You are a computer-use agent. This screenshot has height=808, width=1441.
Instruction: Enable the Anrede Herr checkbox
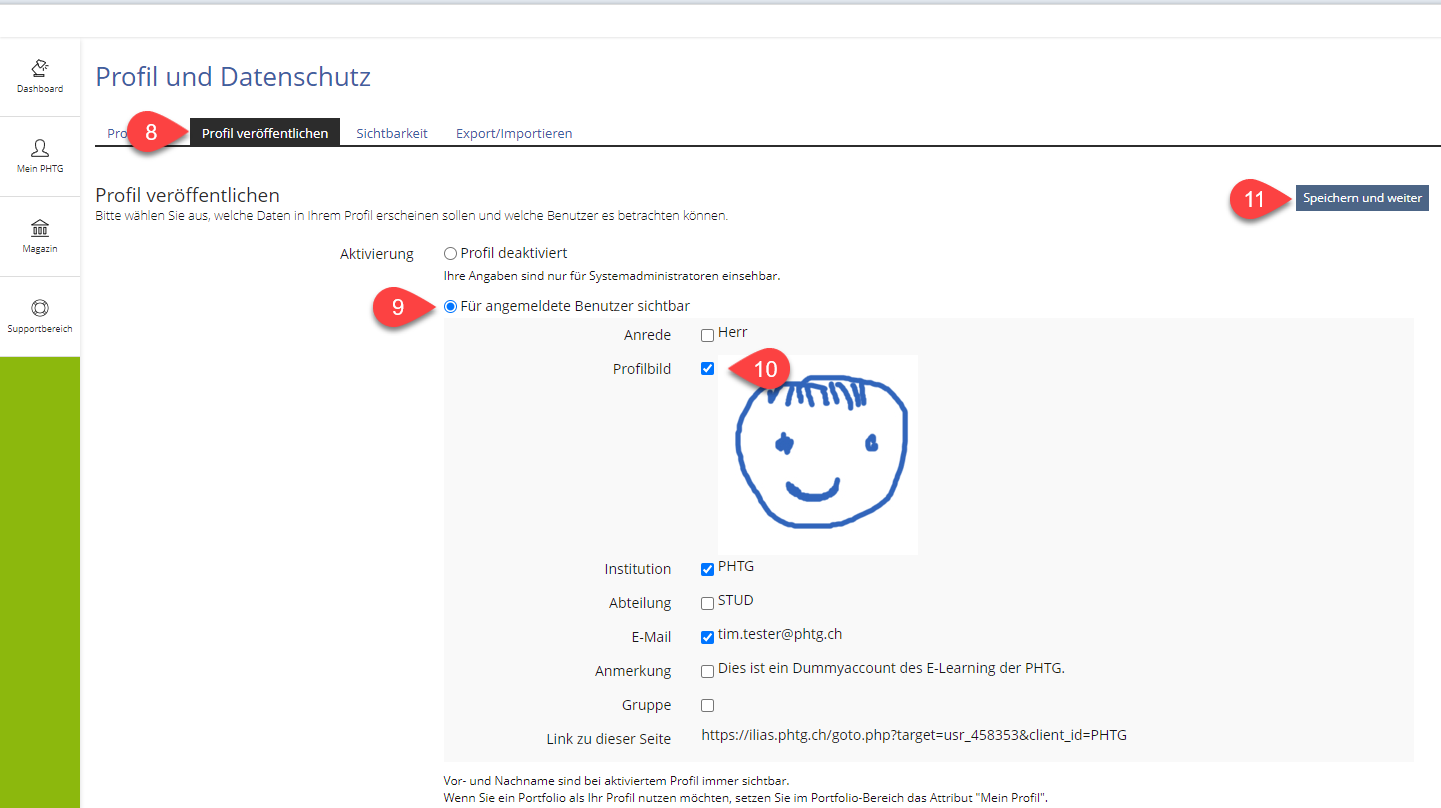(x=708, y=336)
